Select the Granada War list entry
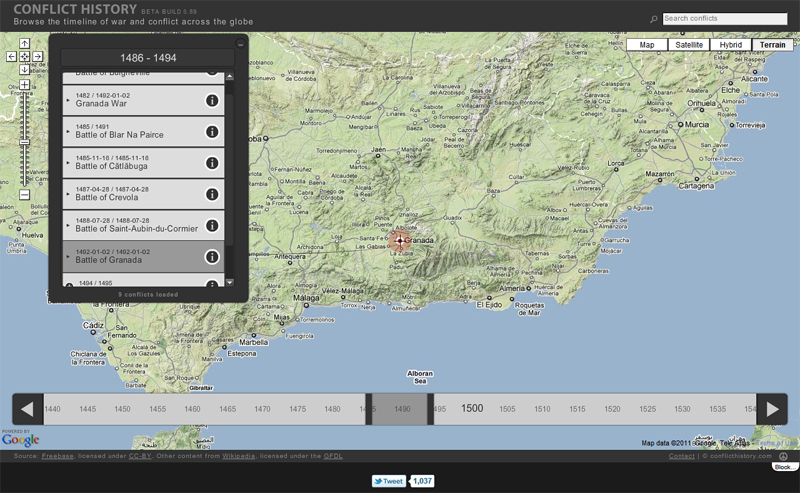Screen dimensions: 800x493 (143, 100)
